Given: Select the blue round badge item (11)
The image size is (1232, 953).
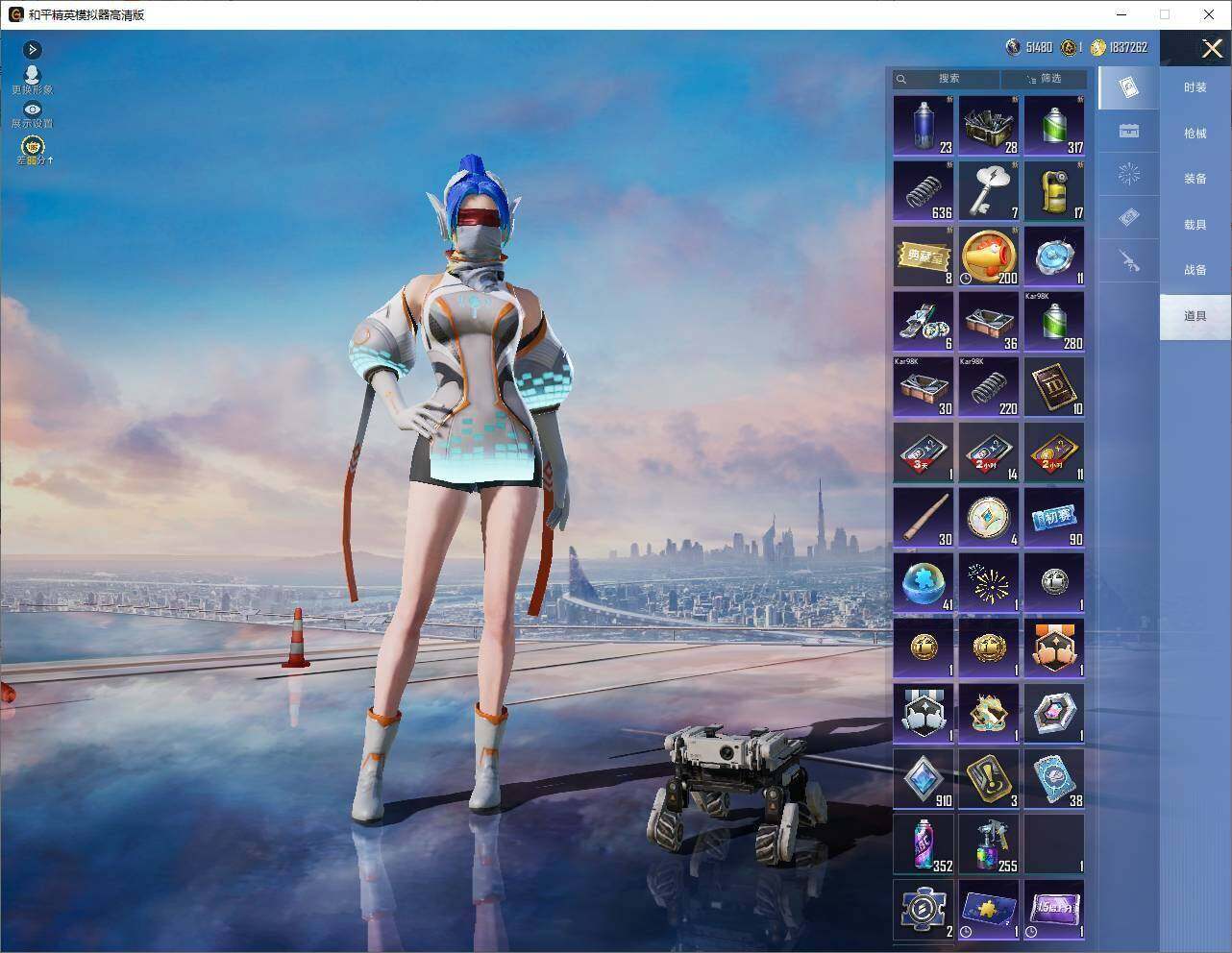Looking at the screenshot, I should click(1054, 256).
